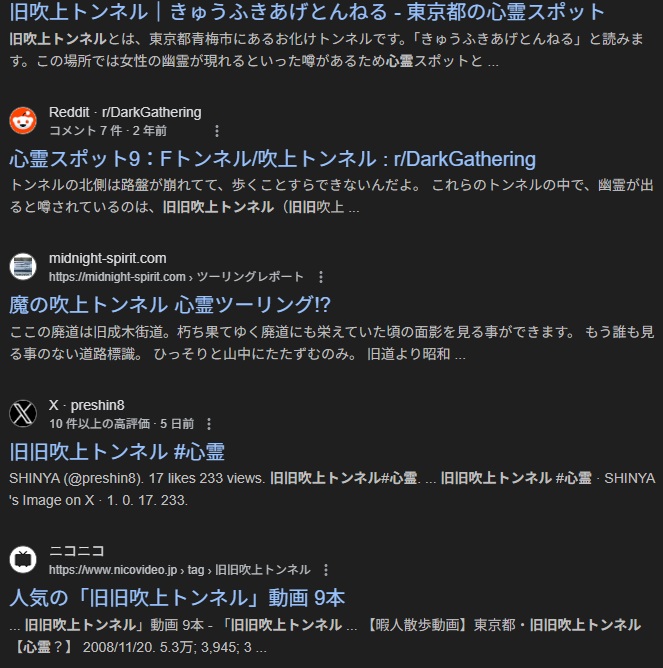Open three-dot options for X preshin8 result

[209, 424]
